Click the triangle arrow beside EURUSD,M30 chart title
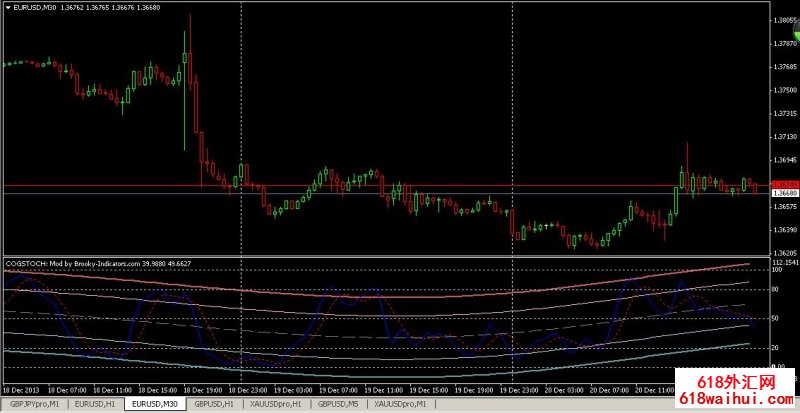The width and height of the screenshot is (800, 413). 8,8
